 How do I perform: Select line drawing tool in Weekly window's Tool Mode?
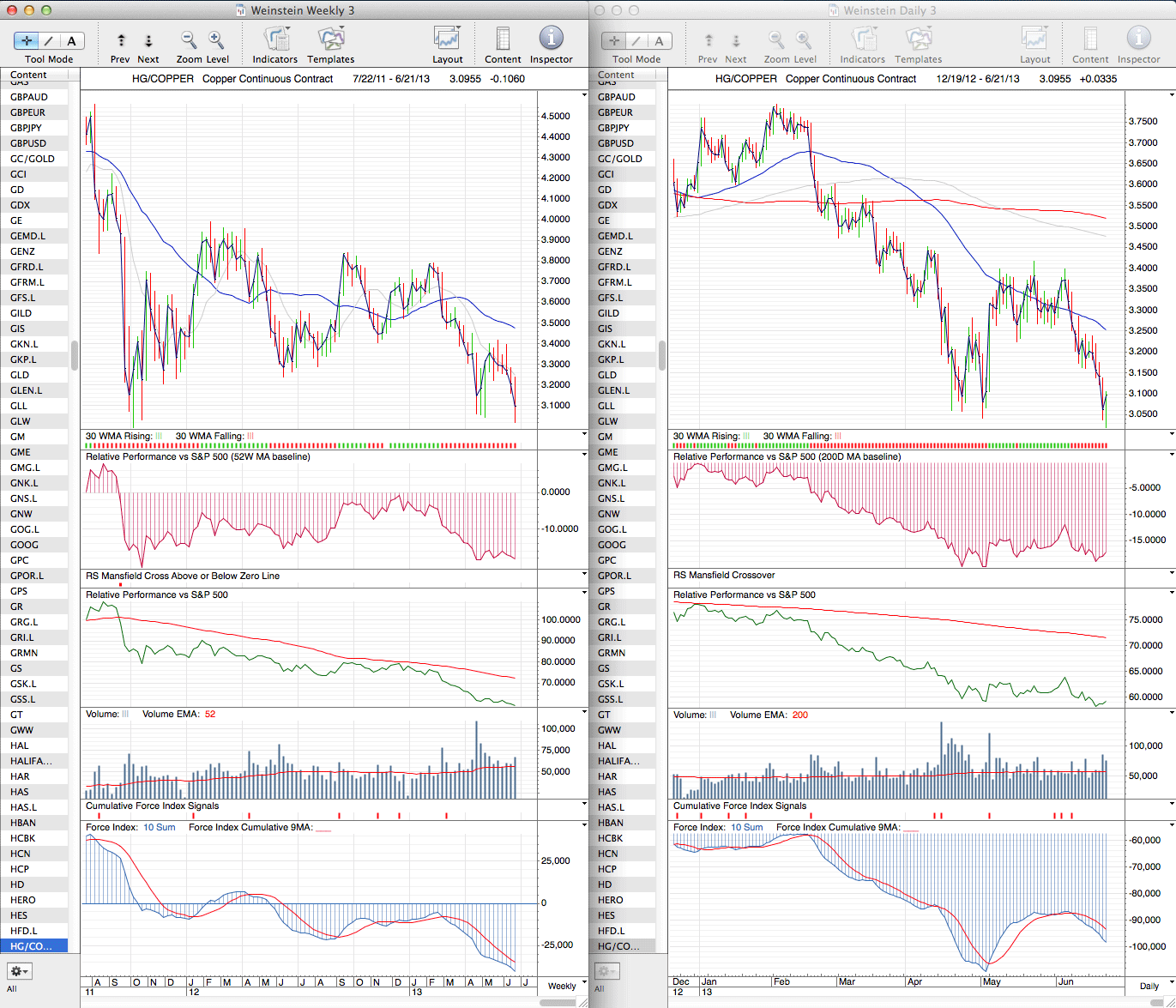[49, 40]
